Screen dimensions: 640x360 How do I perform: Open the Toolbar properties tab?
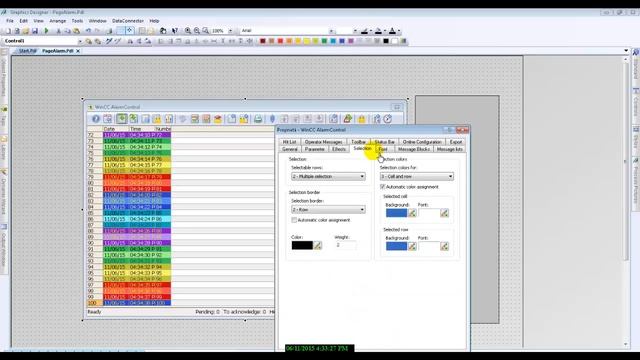coord(359,142)
